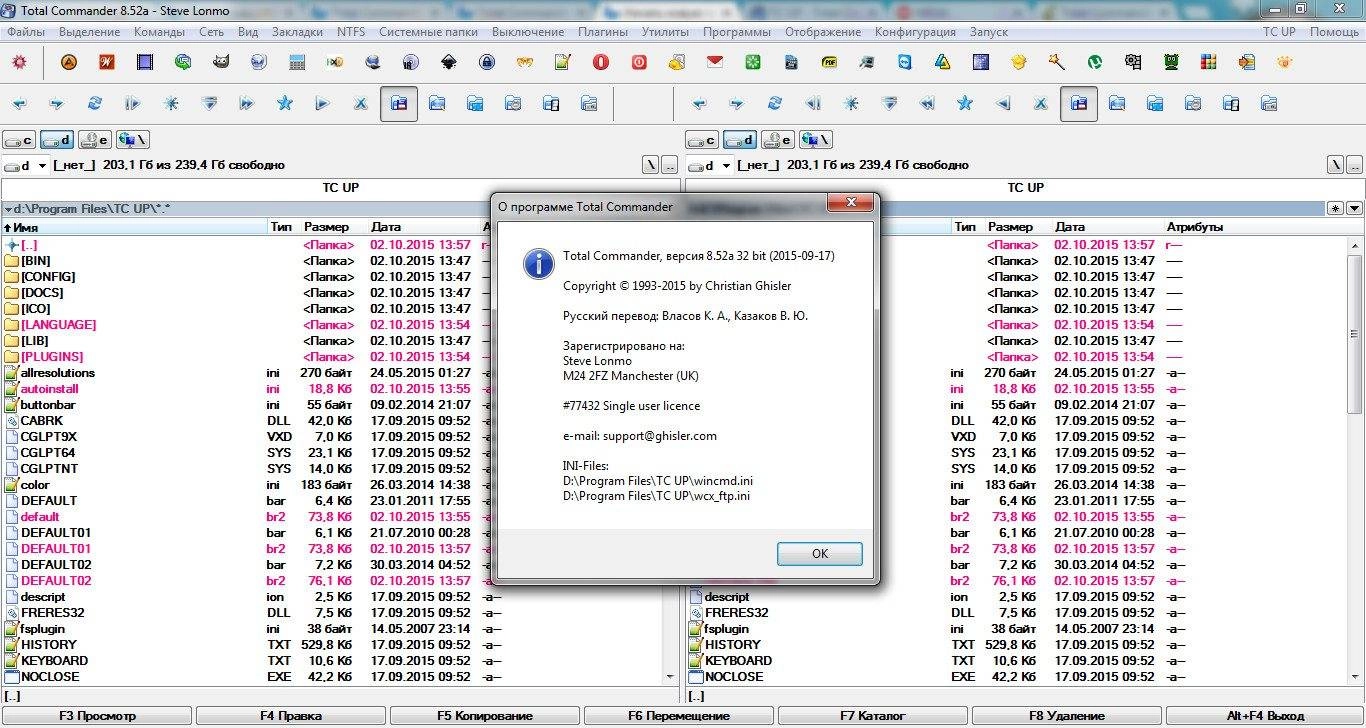Viewport: 1366px width, 728px height.
Task: Open the Закладки menu
Action: [297, 32]
